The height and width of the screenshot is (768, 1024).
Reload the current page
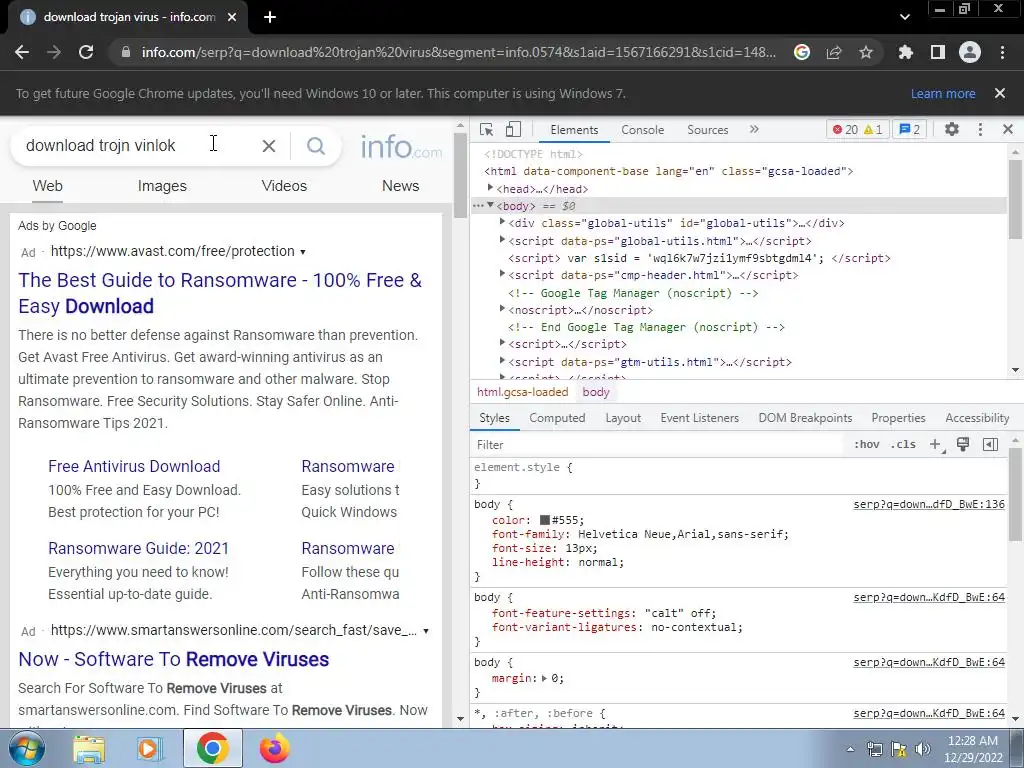click(86, 52)
